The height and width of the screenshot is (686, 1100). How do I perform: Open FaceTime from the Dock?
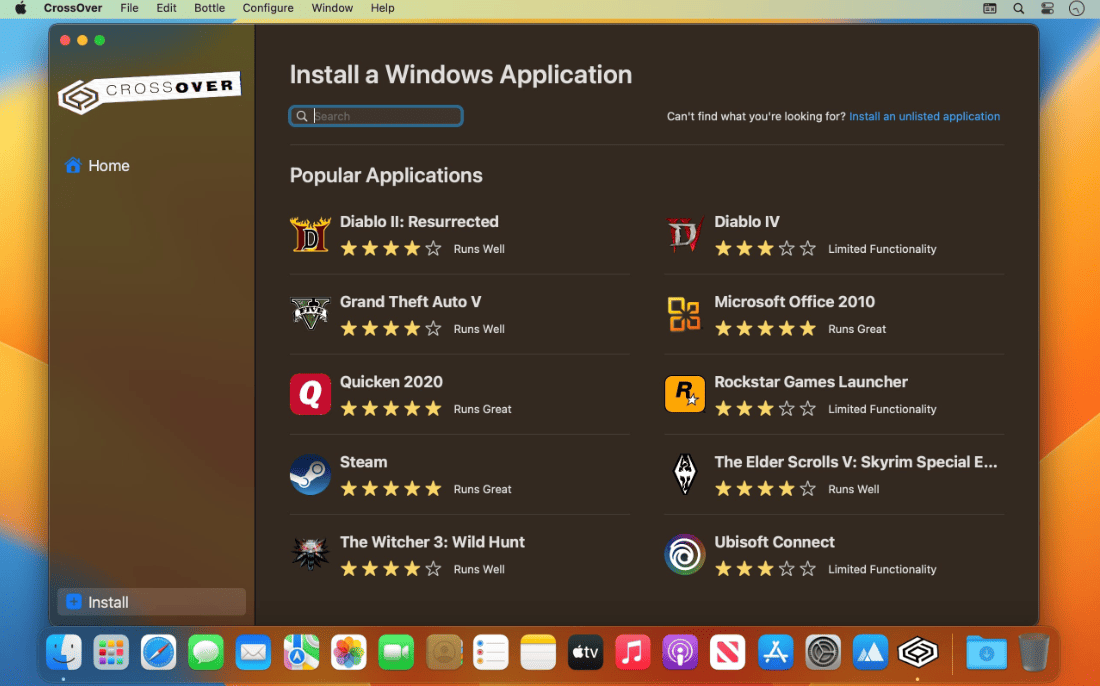point(396,652)
